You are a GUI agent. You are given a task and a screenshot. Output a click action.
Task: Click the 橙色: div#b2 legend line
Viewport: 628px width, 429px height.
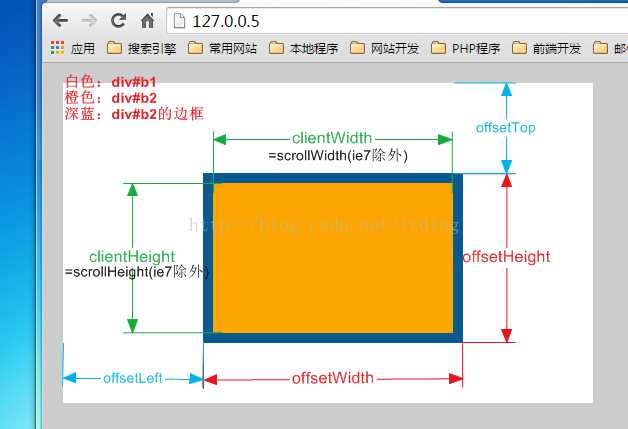click(x=111, y=98)
